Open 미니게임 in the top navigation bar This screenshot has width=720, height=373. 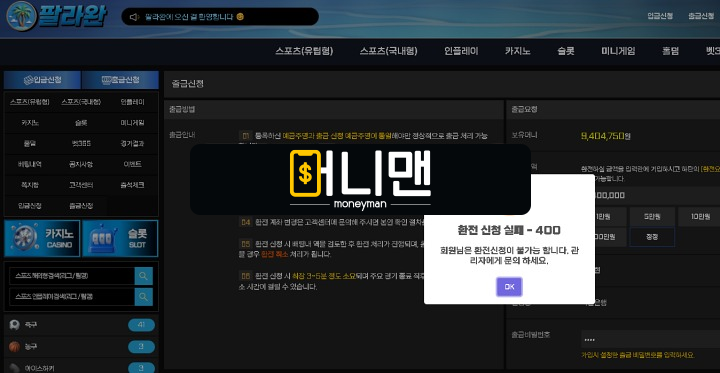tap(618, 51)
